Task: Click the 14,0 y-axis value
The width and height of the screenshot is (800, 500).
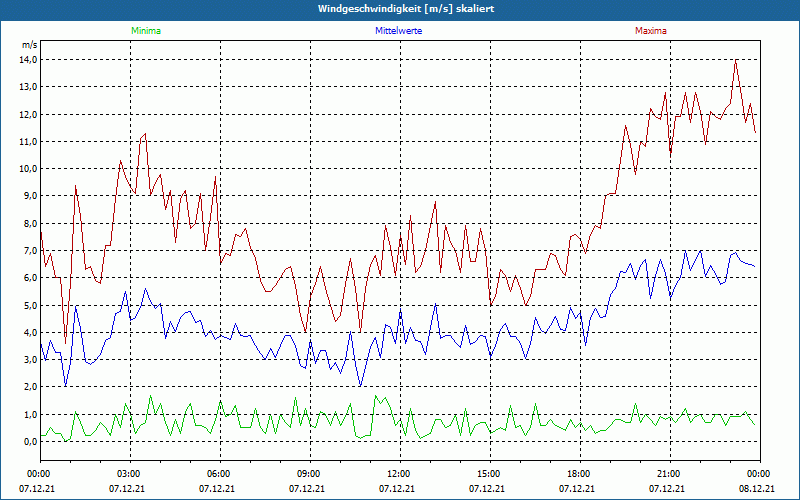Action: point(29,60)
